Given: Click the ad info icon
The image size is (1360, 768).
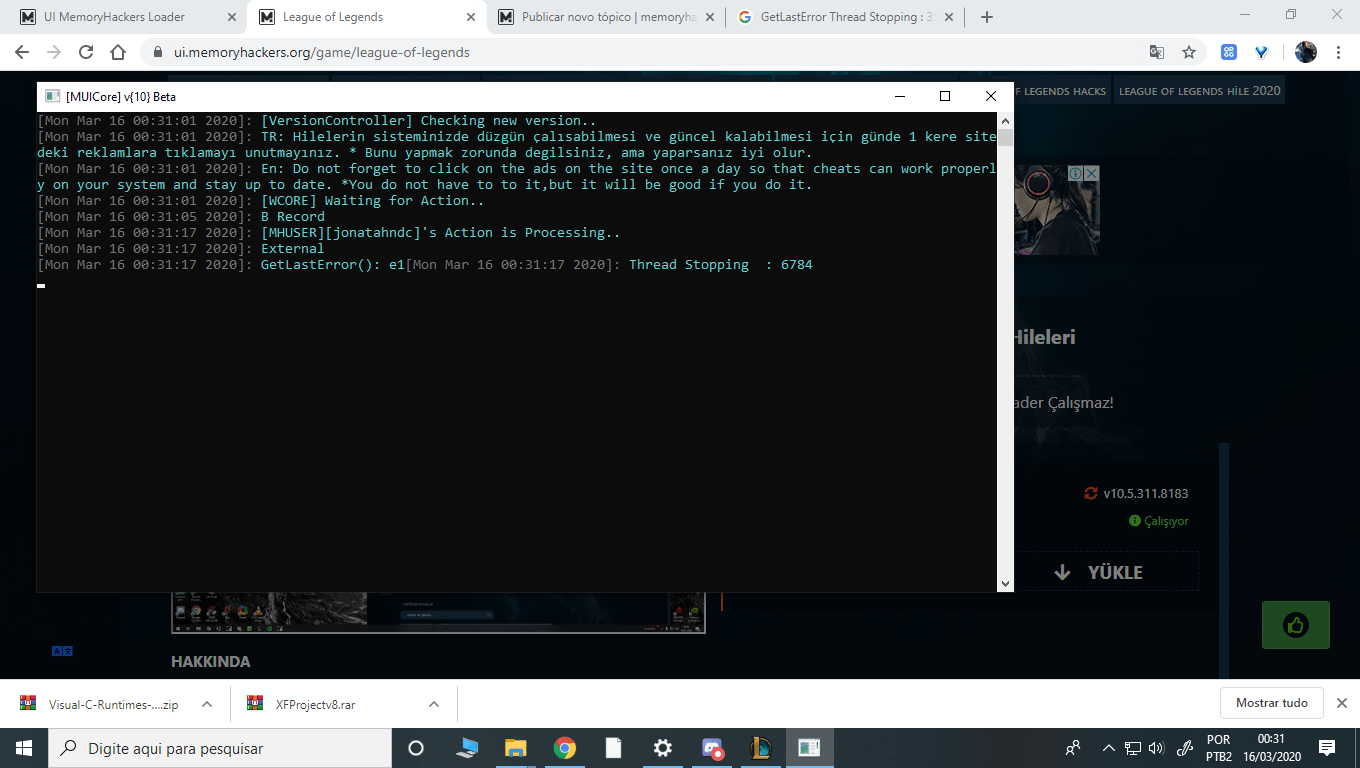Looking at the screenshot, I should point(1076,173).
